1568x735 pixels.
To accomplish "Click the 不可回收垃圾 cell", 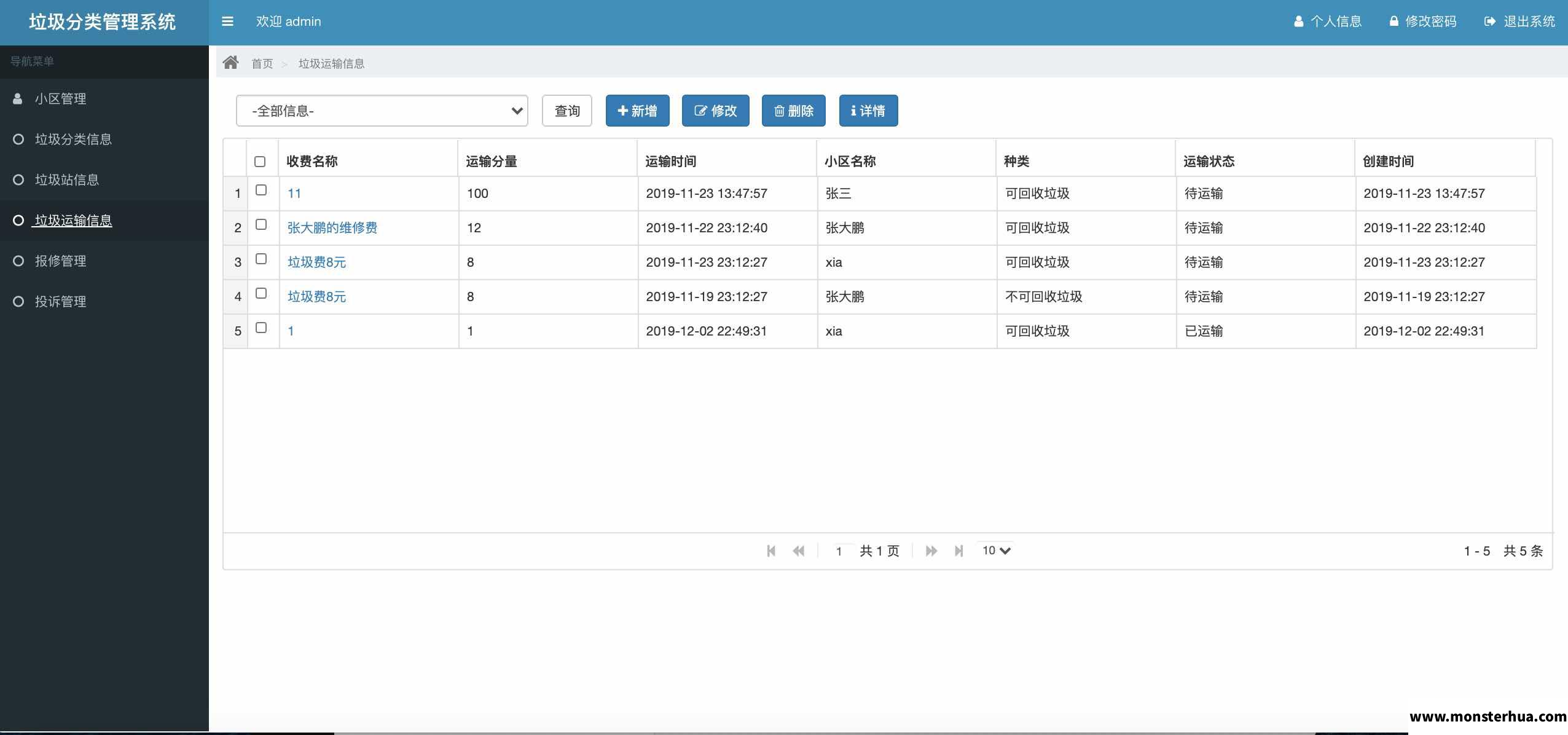I will point(1086,296).
